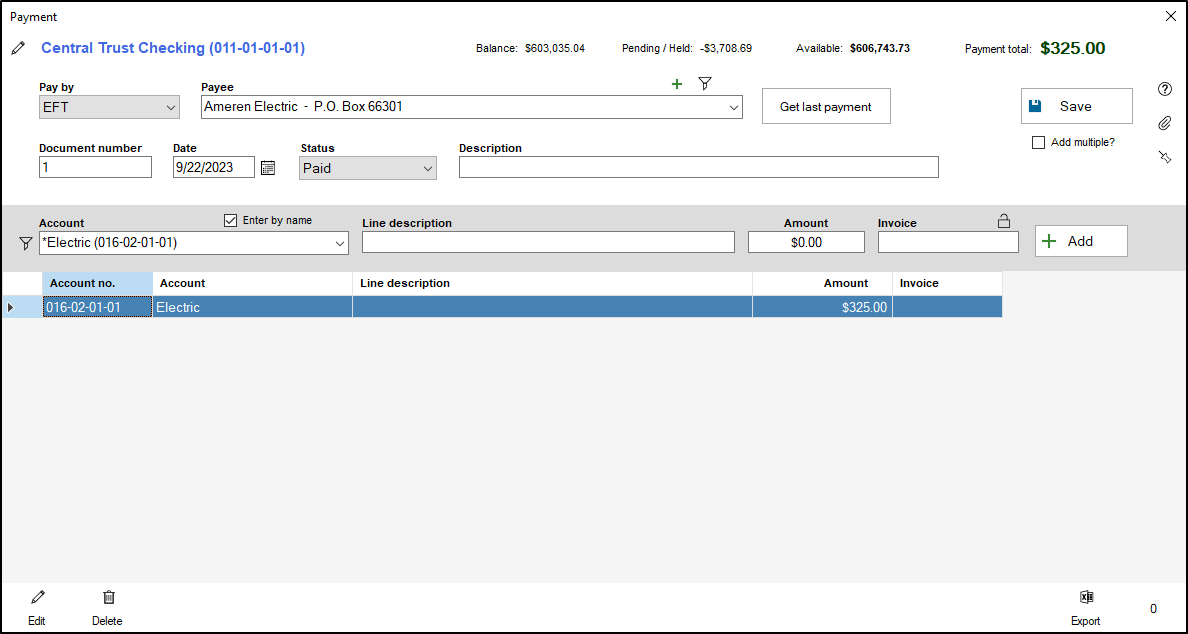Viewport: 1188px width, 634px height.
Task: Click the empty Invoice cell in the Electric row
Action: click(x=947, y=307)
